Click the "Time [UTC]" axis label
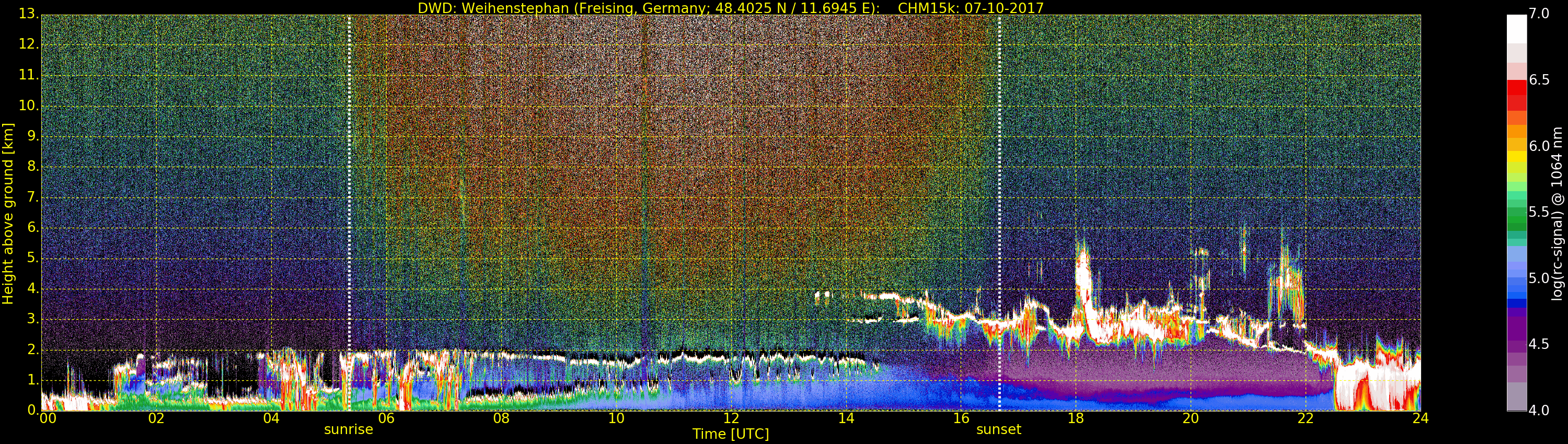Viewport: 1568px width, 444px height. click(x=731, y=434)
